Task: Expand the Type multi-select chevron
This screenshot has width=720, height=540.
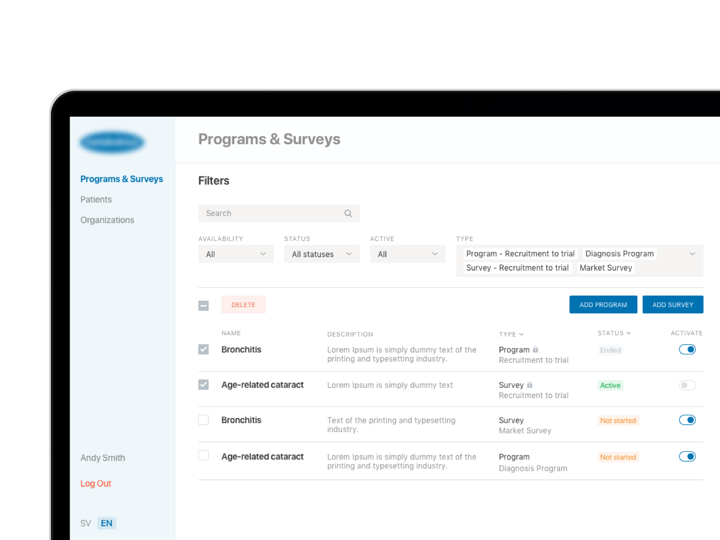Action: click(692, 253)
